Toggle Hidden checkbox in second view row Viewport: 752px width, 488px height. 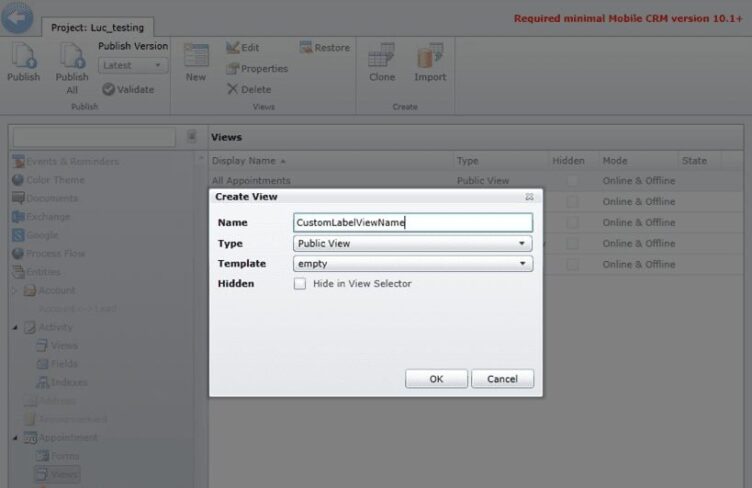(572, 201)
